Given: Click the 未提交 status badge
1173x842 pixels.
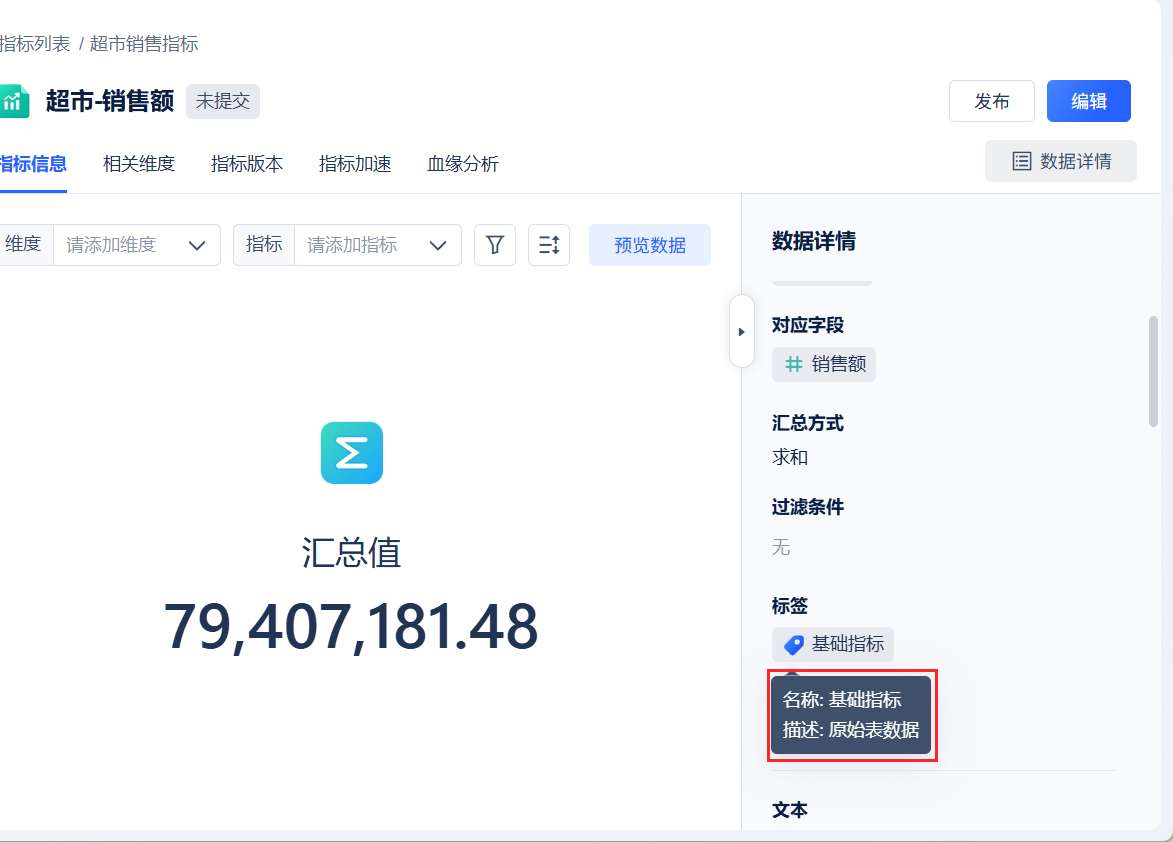Looking at the screenshot, I should click(223, 102).
